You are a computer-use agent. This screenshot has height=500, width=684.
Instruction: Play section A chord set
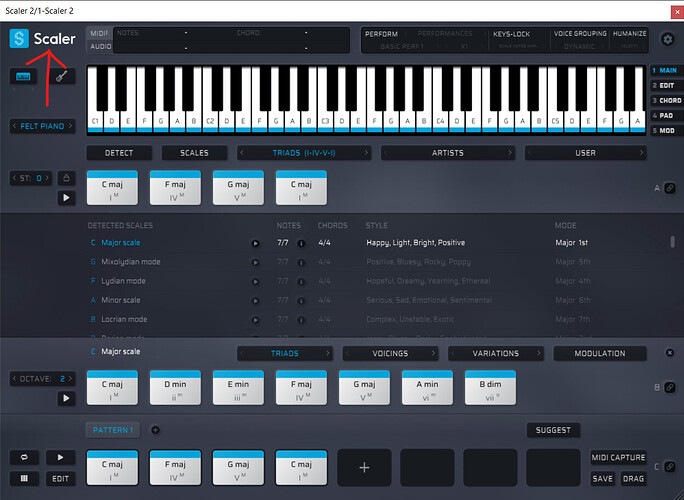pos(66,198)
